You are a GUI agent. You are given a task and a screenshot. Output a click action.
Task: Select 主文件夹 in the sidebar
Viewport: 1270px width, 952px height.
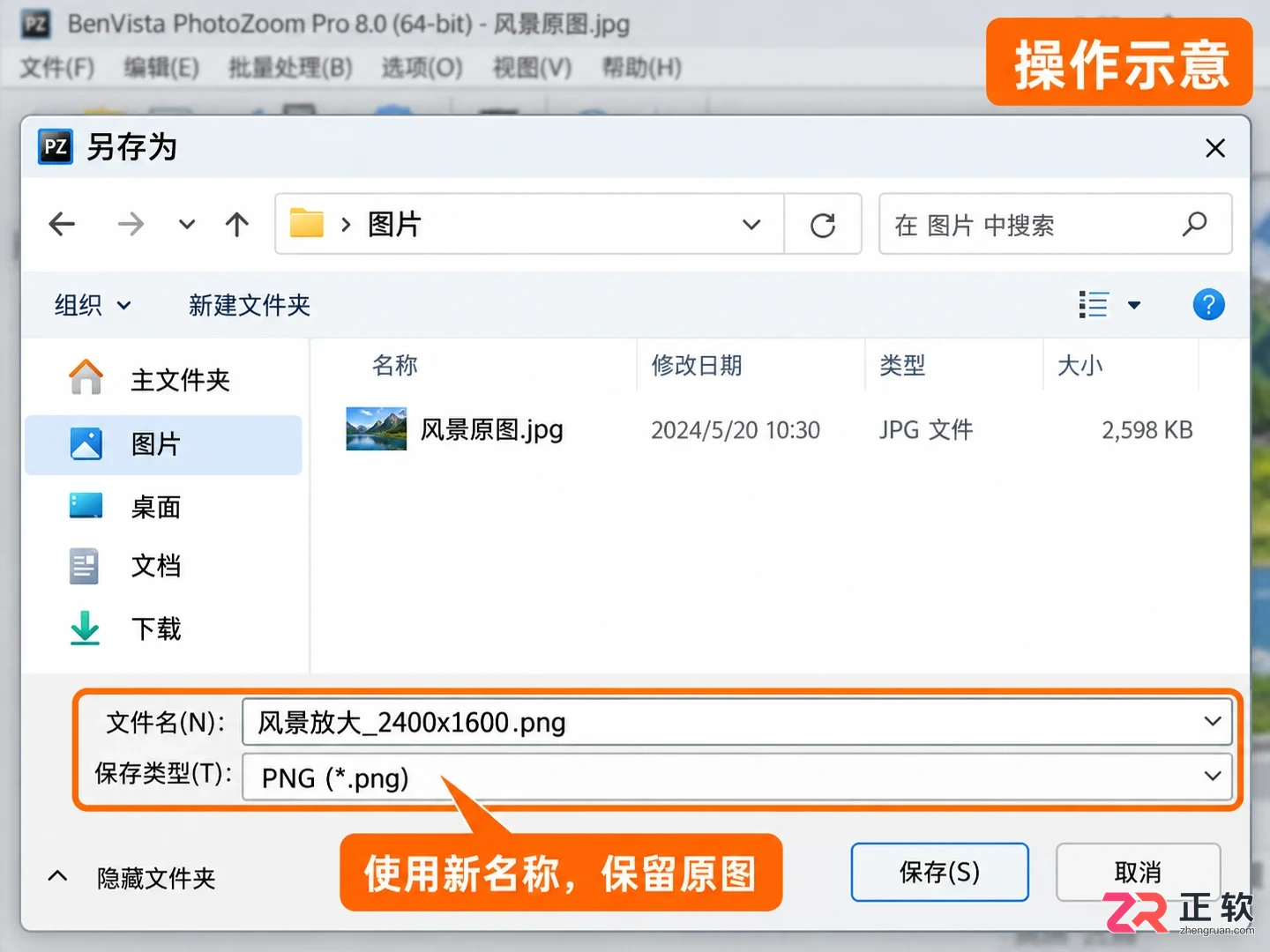tap(164, 380)
